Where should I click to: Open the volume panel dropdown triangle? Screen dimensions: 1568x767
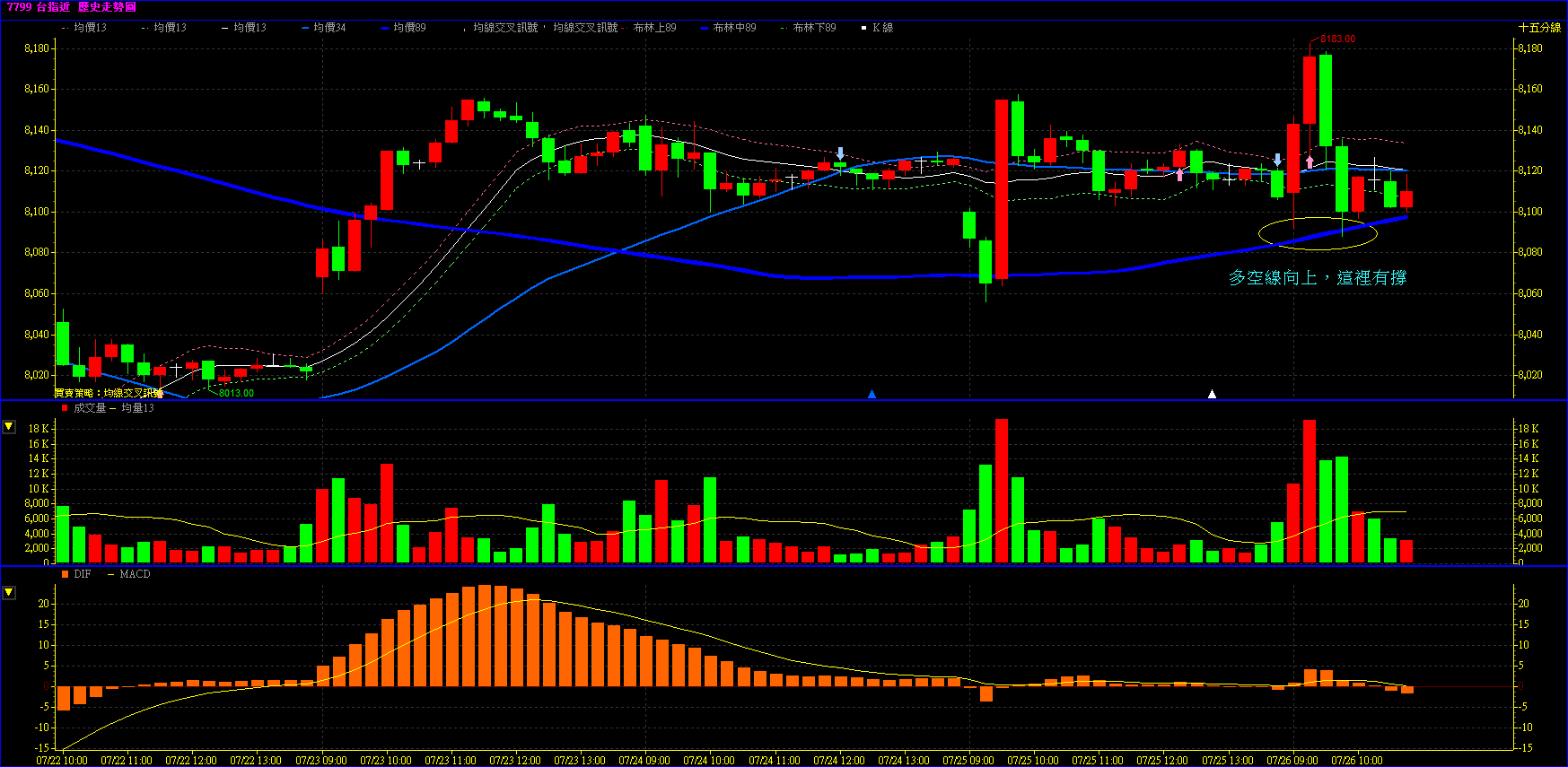click(9, 426)
